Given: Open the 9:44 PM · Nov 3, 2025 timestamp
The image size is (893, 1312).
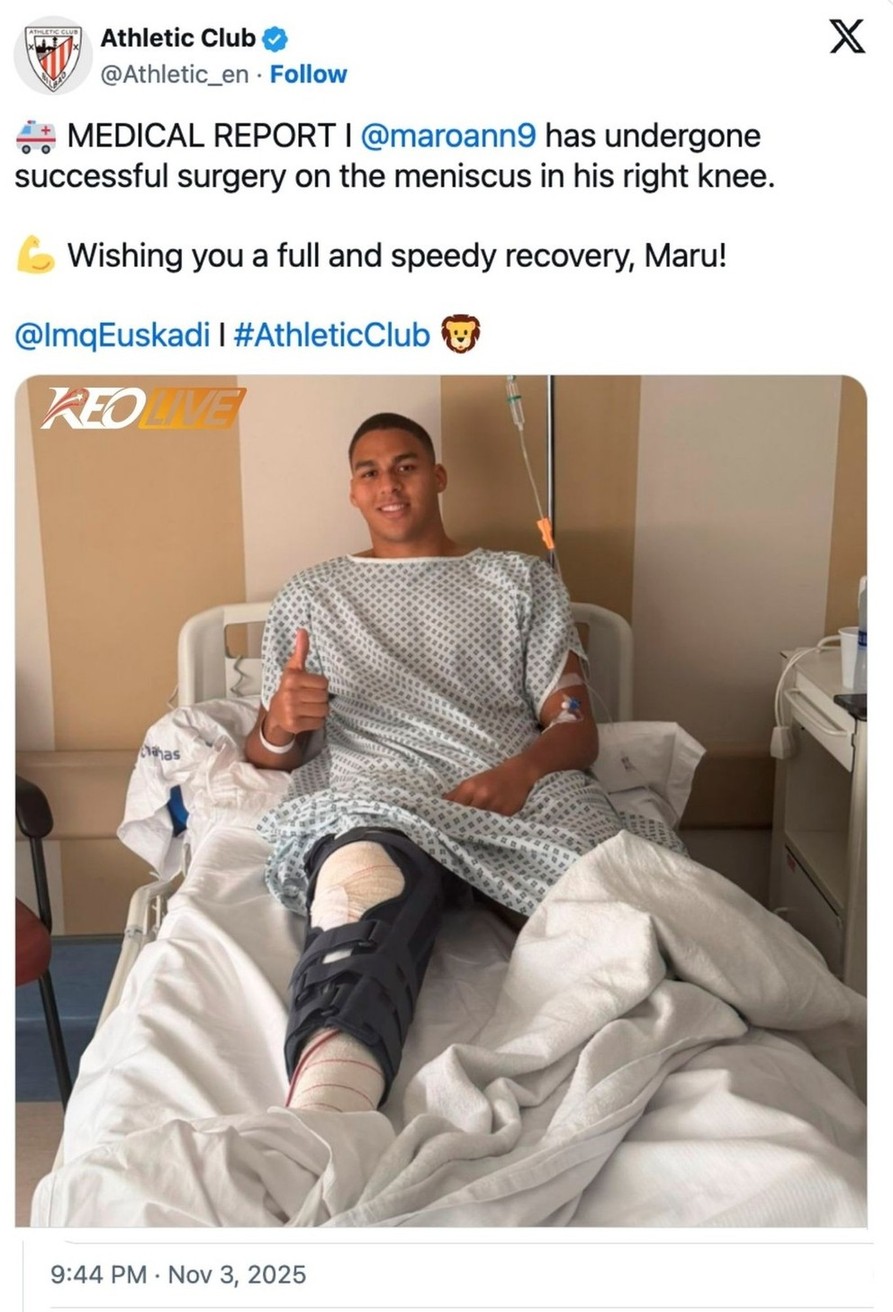Looking at the screenshot, I should tap(178, 1275).
